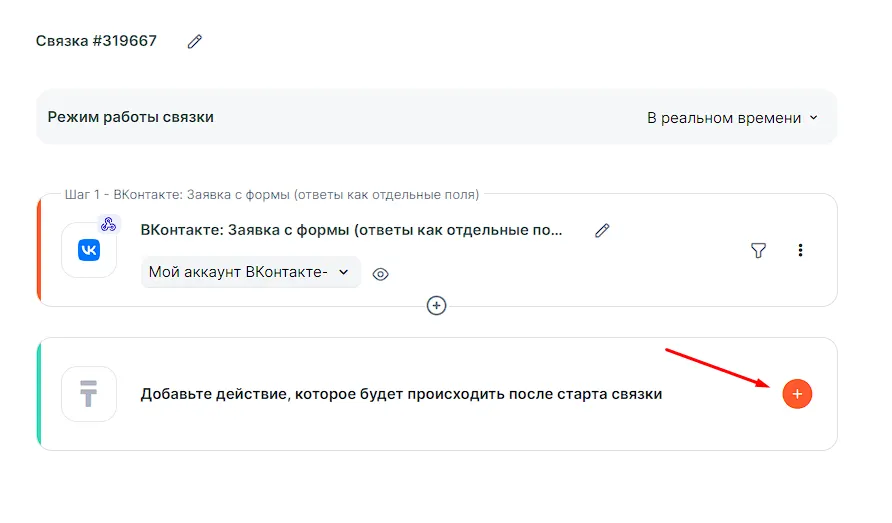Expand the Мой аккаунт ВКонтакте account dropdown

(x=250, y=272)
